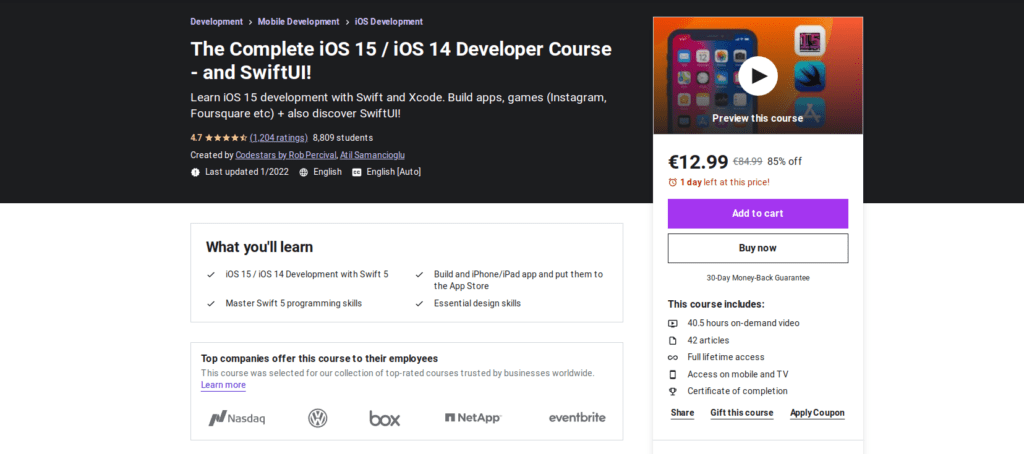1024x454 pixels.
Task: Click the closed captions icon
Action: click(357, 172)
